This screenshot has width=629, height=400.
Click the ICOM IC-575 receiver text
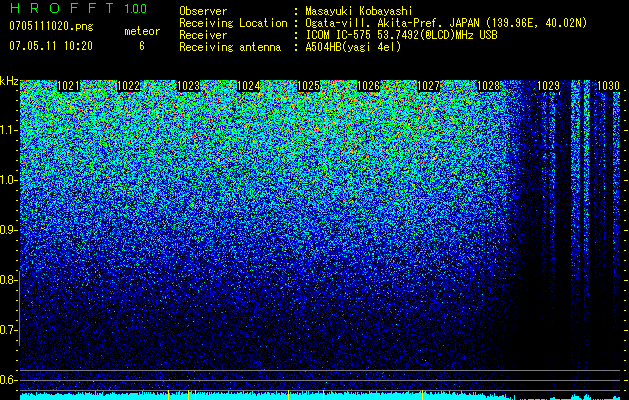(401, 35)
